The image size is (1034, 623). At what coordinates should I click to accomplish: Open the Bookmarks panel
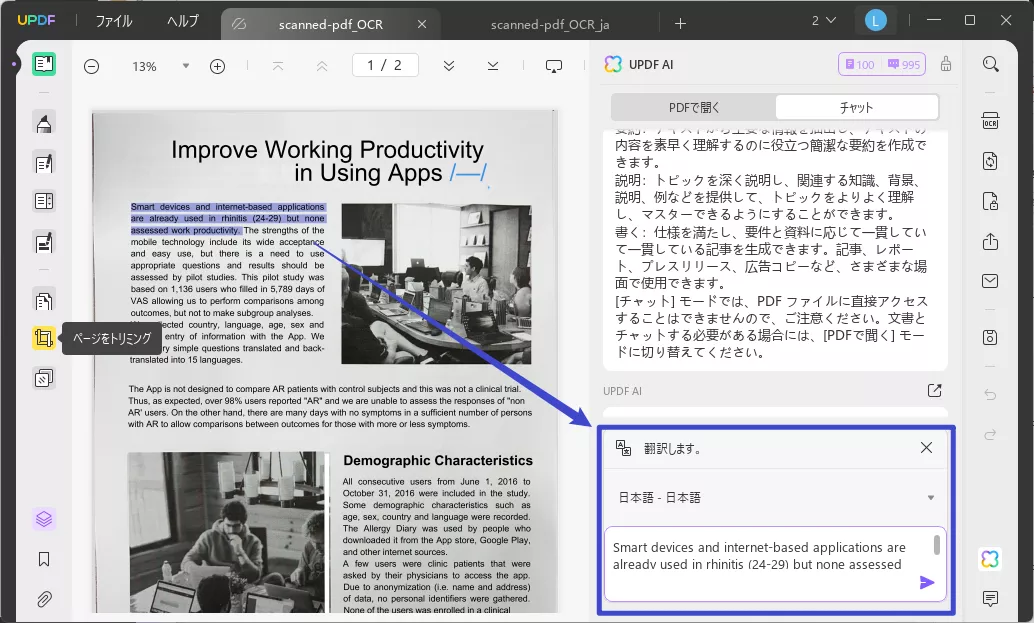pos(44,560)
